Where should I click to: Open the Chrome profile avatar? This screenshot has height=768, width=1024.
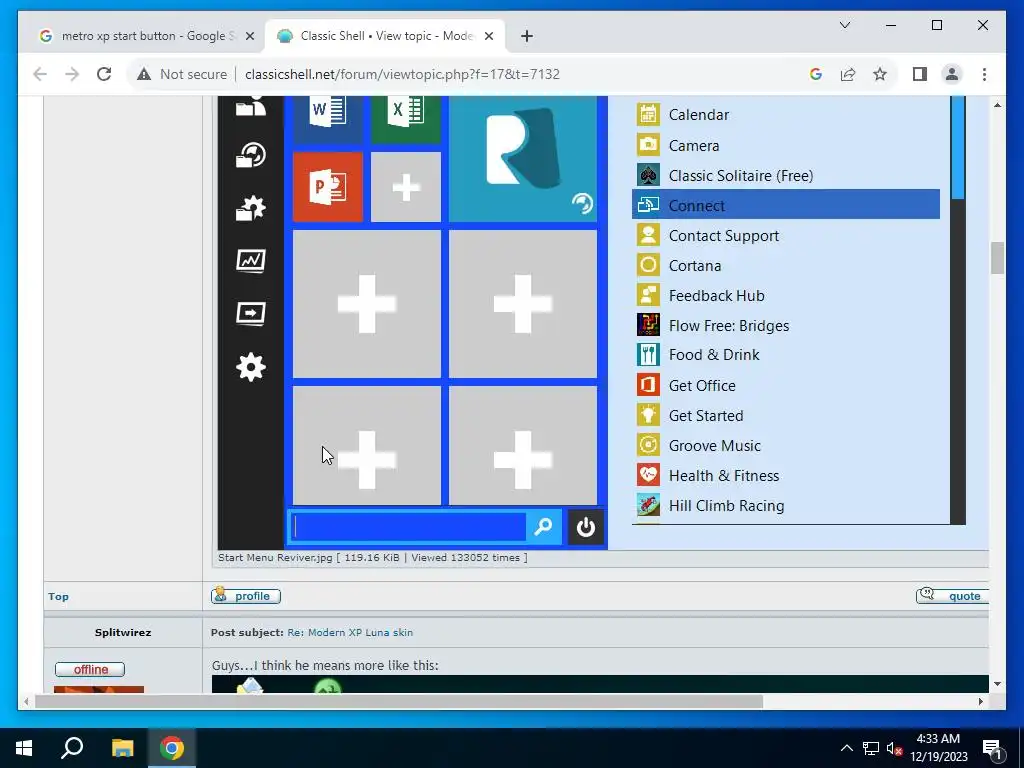pos(952,74)
